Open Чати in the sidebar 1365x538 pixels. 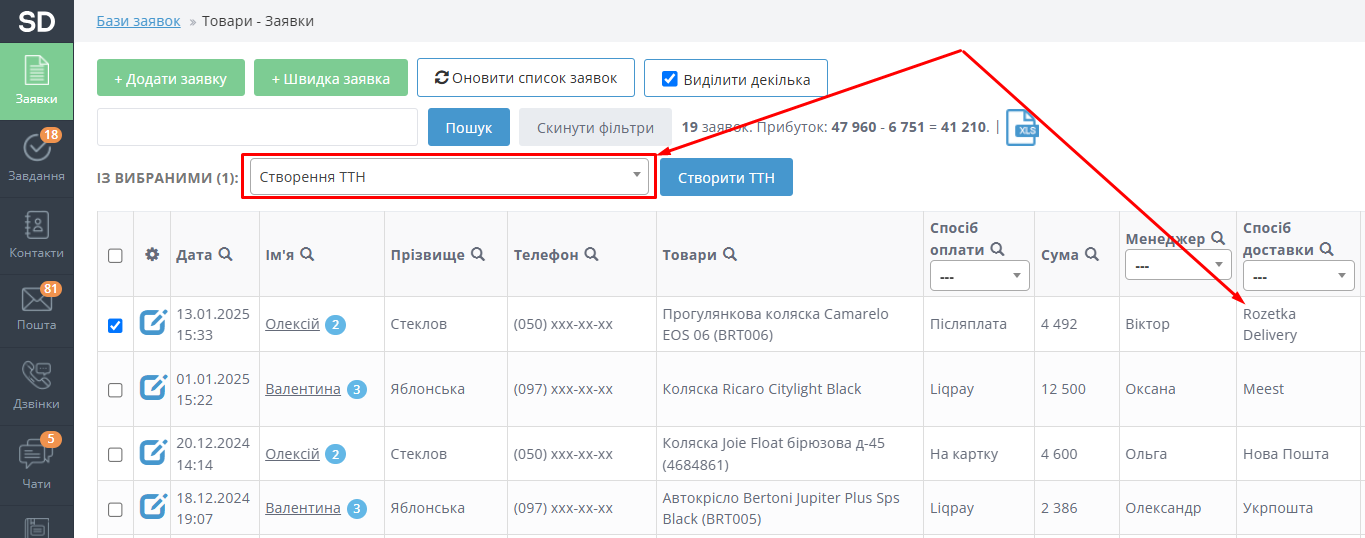pyautogui.click(x=36, y=463)
